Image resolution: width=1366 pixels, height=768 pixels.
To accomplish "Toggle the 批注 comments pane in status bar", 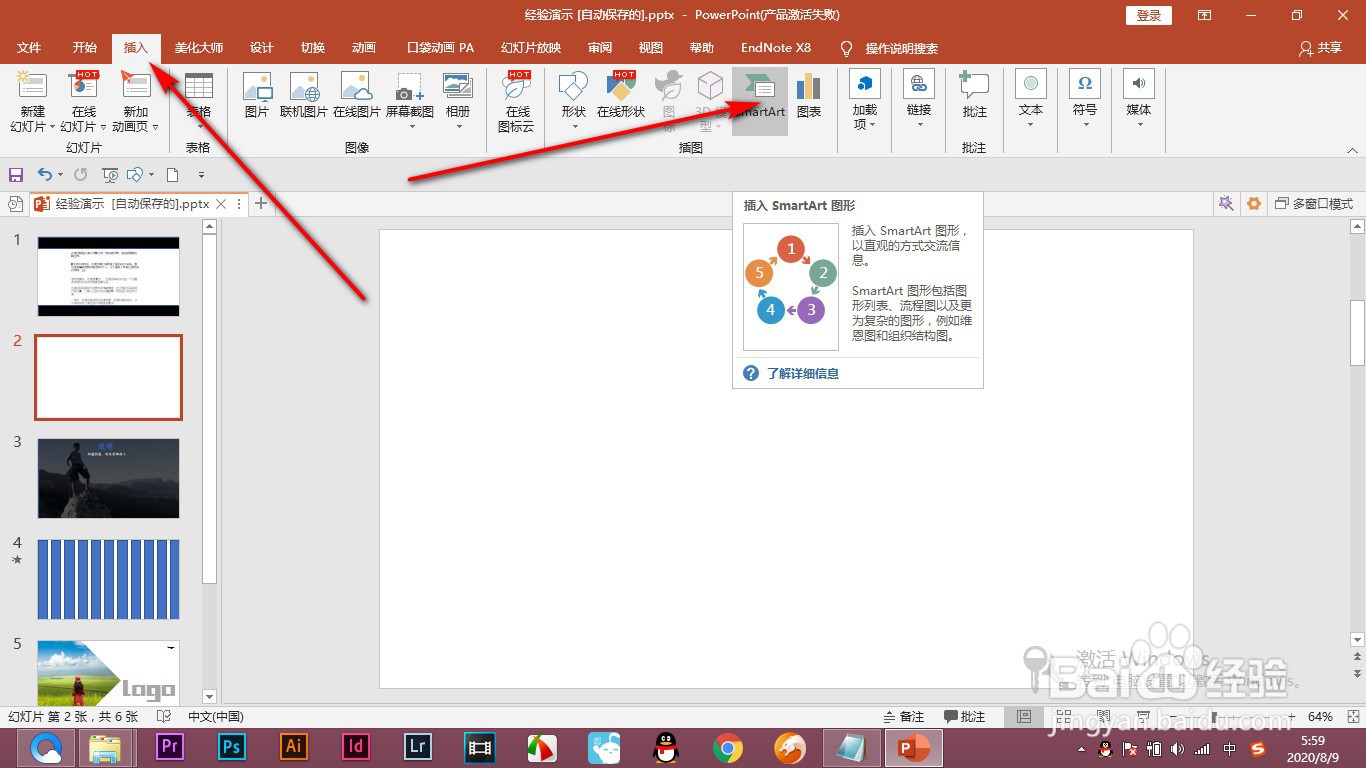I will [x=964, y=717].
